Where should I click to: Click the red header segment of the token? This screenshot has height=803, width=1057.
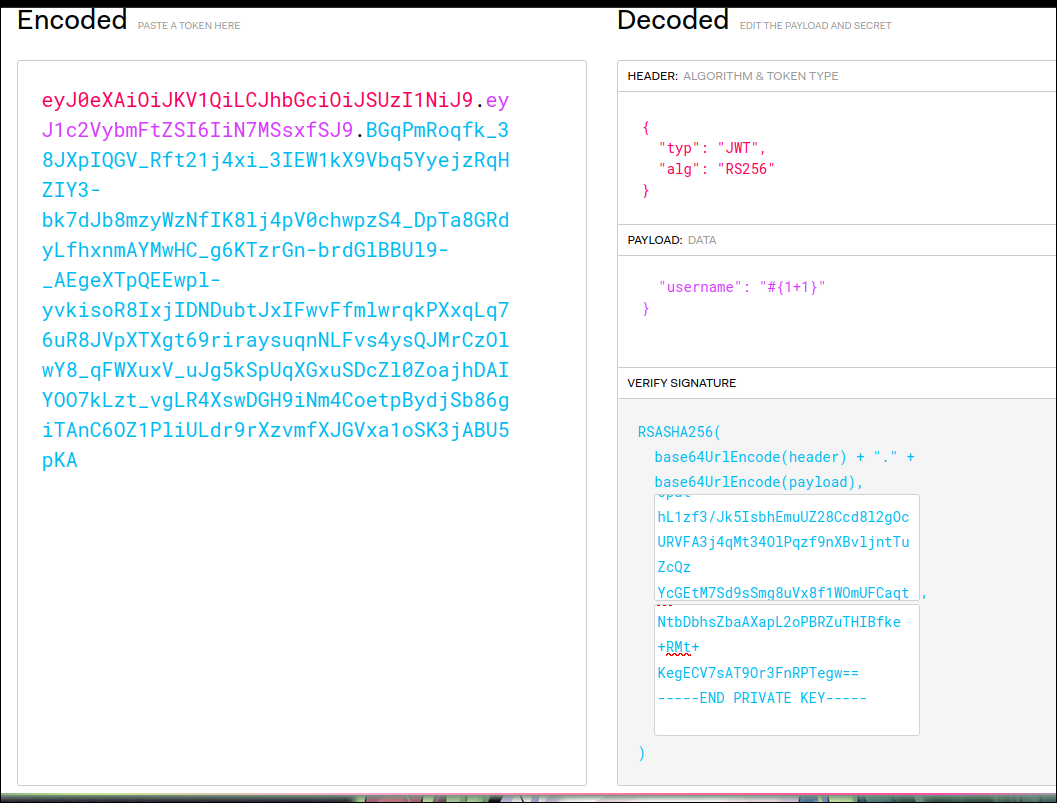tap(255, 101)
